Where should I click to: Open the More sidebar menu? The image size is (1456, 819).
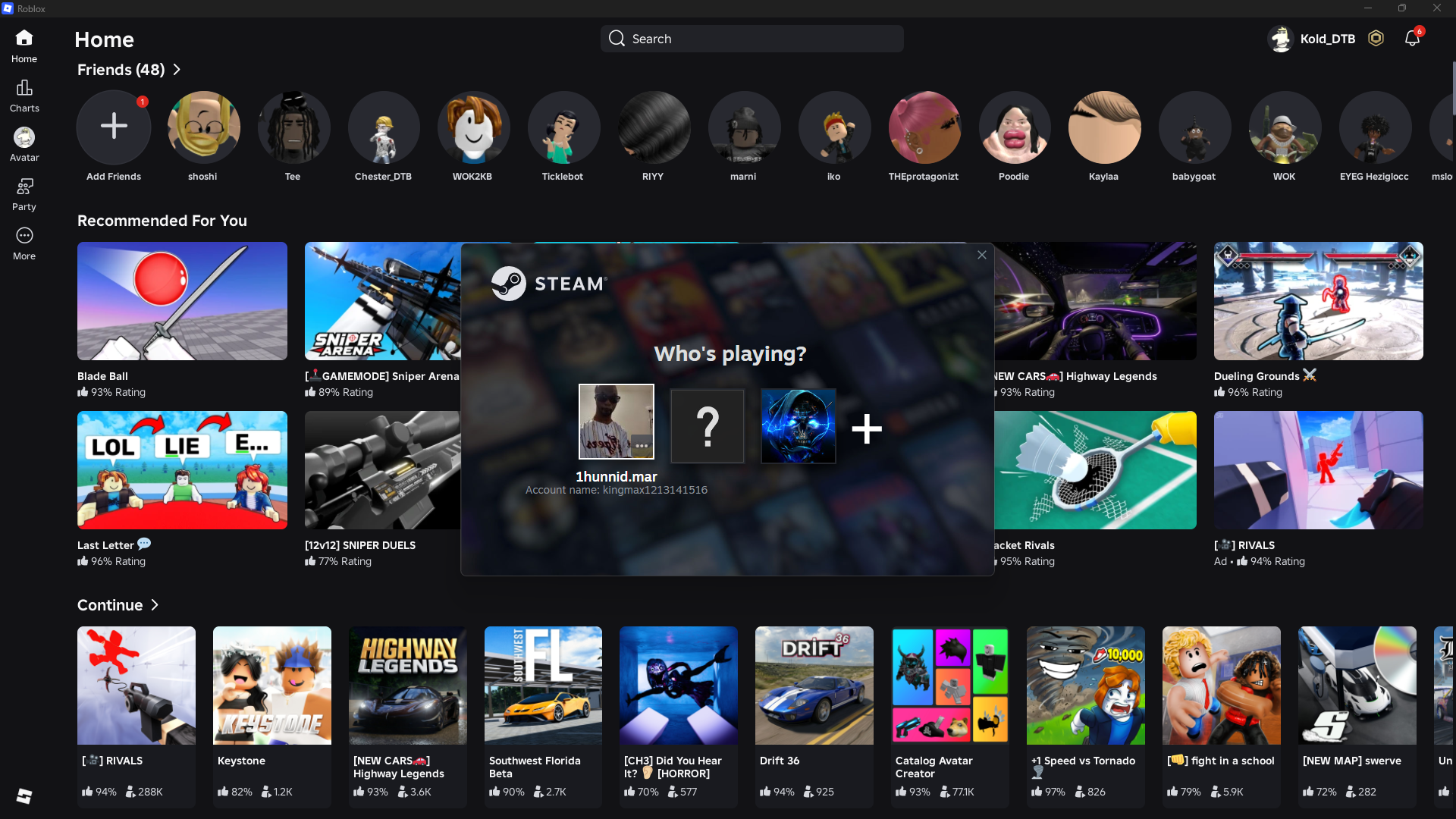24,243
